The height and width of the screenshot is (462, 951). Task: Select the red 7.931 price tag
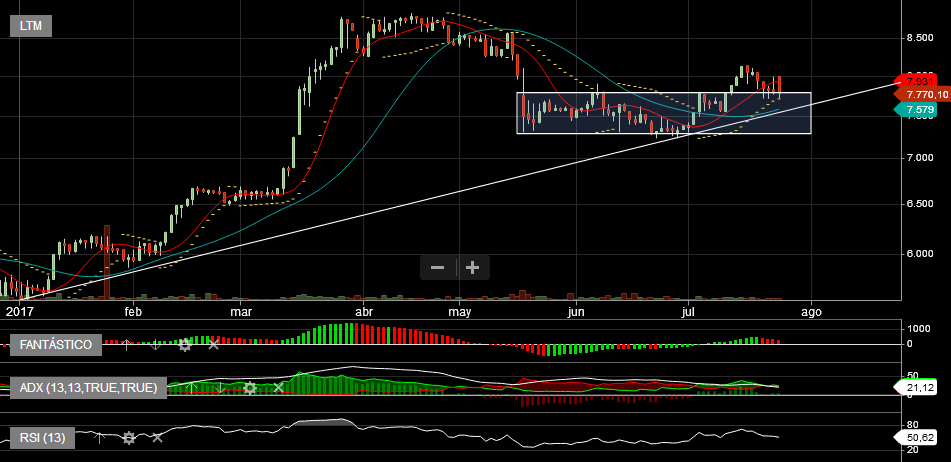pyautogui.click(x=916, y=81)
